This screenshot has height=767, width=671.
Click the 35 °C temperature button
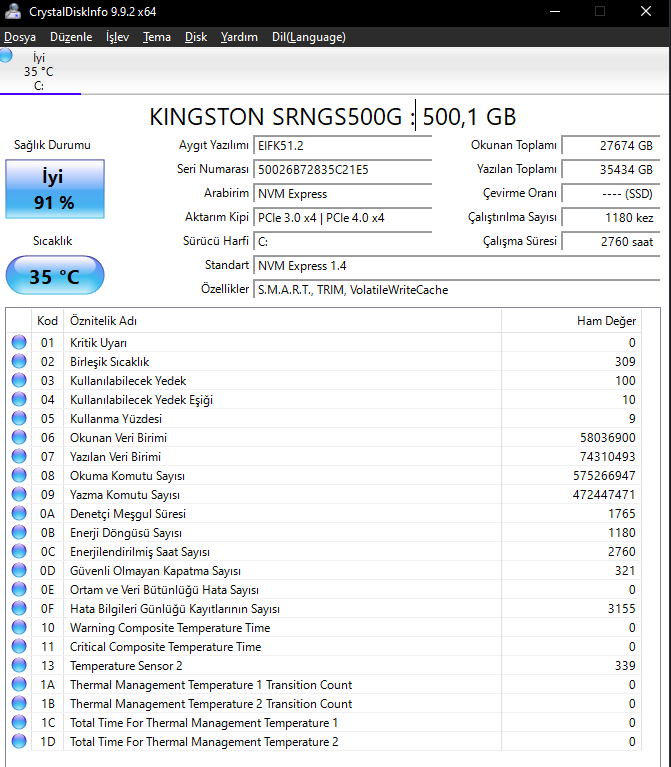55,275
